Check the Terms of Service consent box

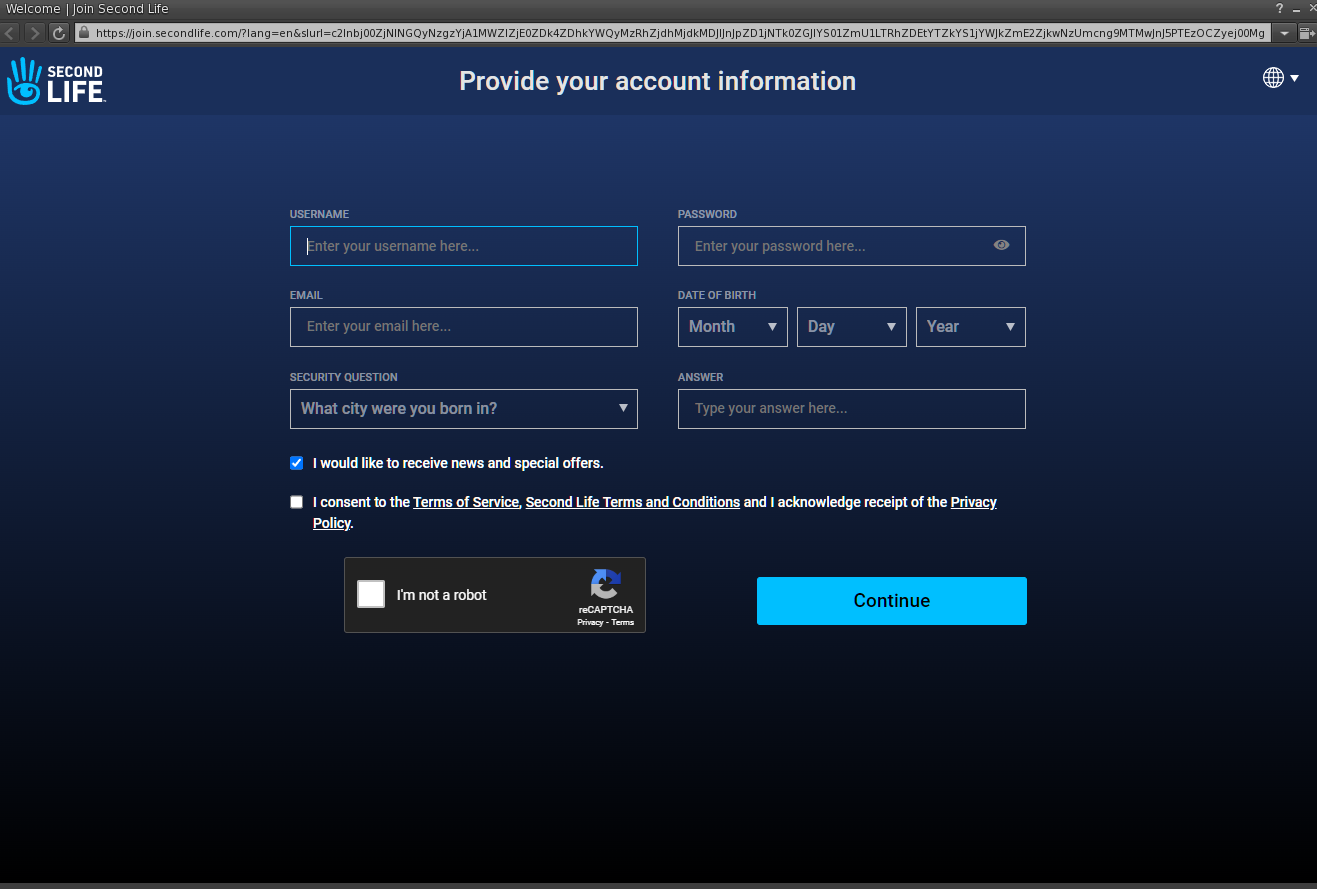click(x=296, y=502)
